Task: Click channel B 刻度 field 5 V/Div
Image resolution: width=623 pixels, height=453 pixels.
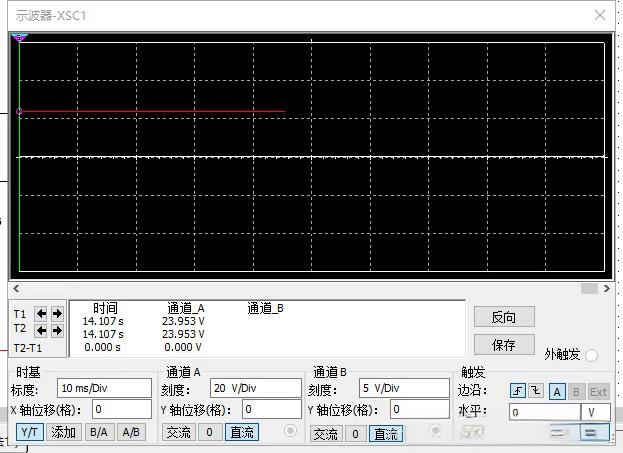Action: click(x=404, y=388)
